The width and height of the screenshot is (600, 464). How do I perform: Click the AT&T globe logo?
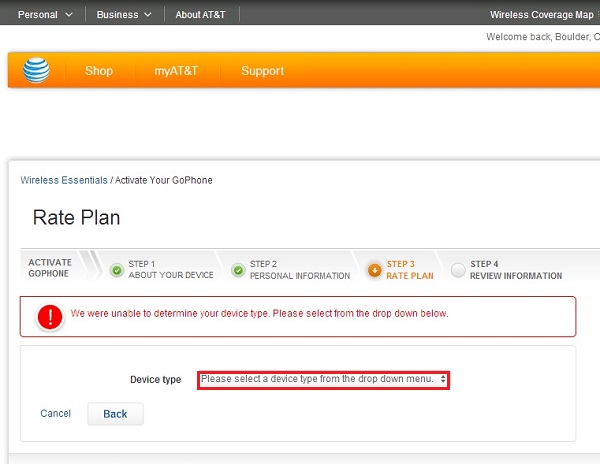(36, 70)
